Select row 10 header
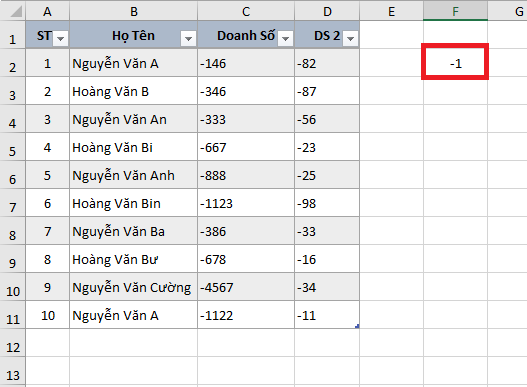Viewport: 527px width, 387px height. coord(12,287)
